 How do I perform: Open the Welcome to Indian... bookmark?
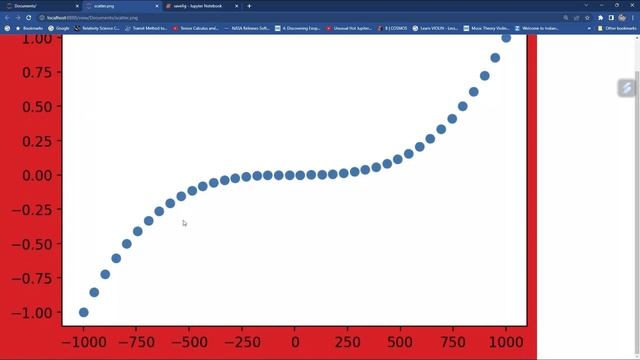point(537,28)
